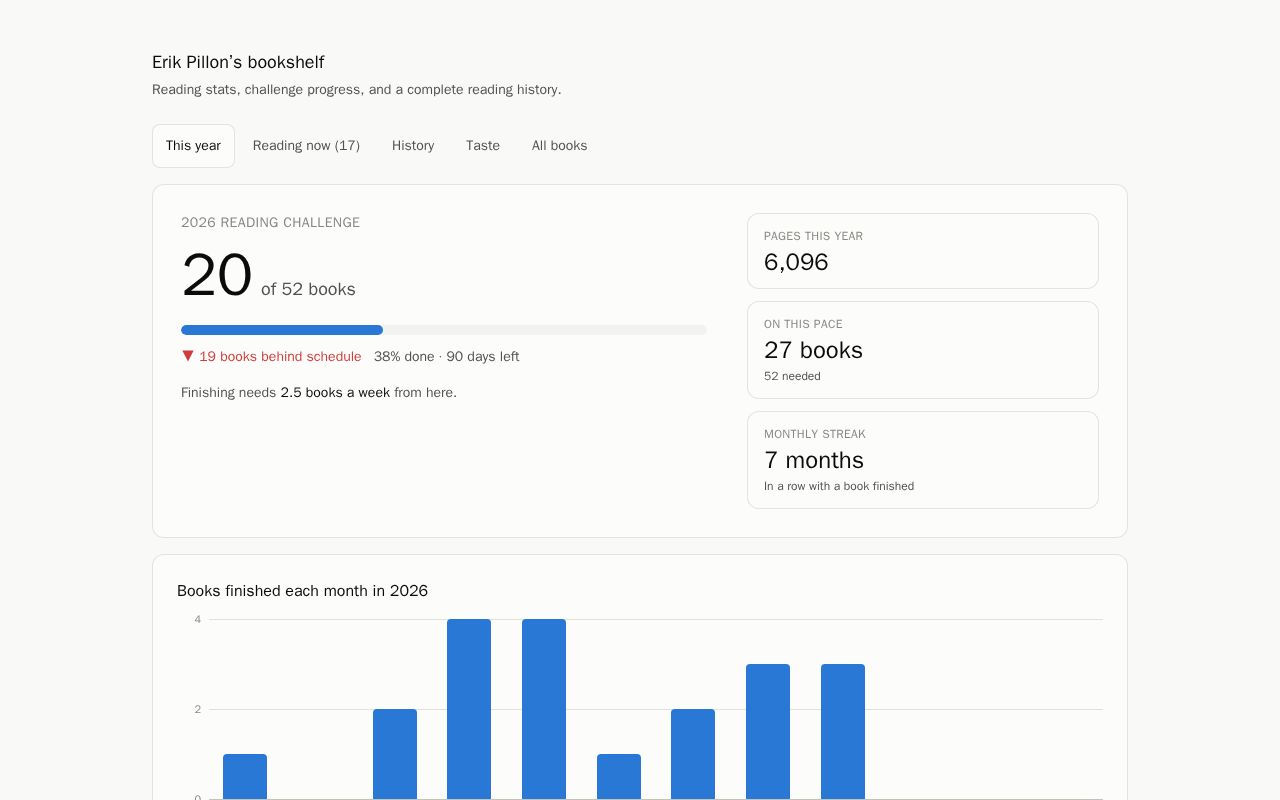Click "19 books behind schedule" text
Image resolution: width=1280 pixels, height=800 pixels.
pos(280,357)
